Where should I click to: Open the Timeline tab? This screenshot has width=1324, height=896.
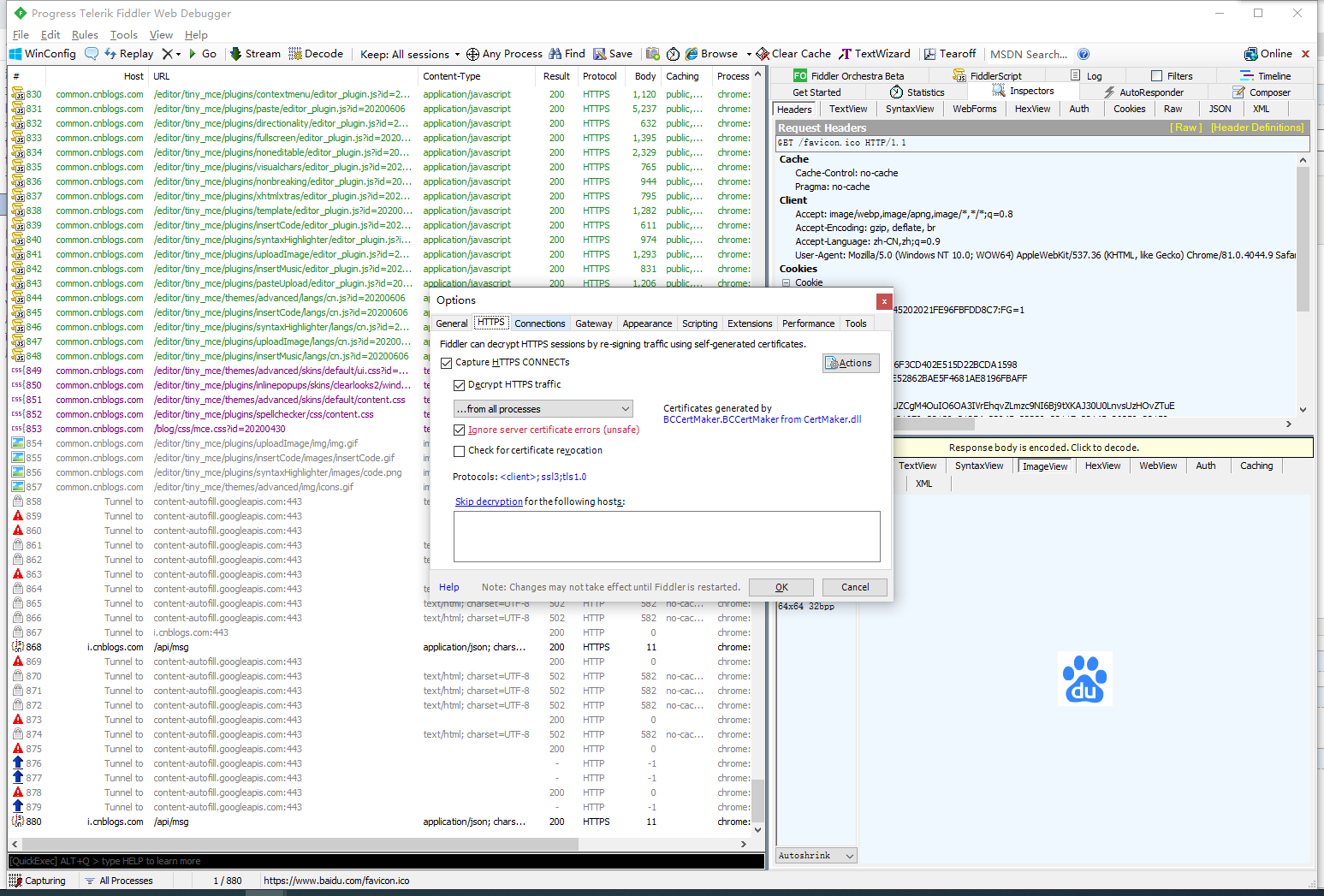click(1266, 76)
